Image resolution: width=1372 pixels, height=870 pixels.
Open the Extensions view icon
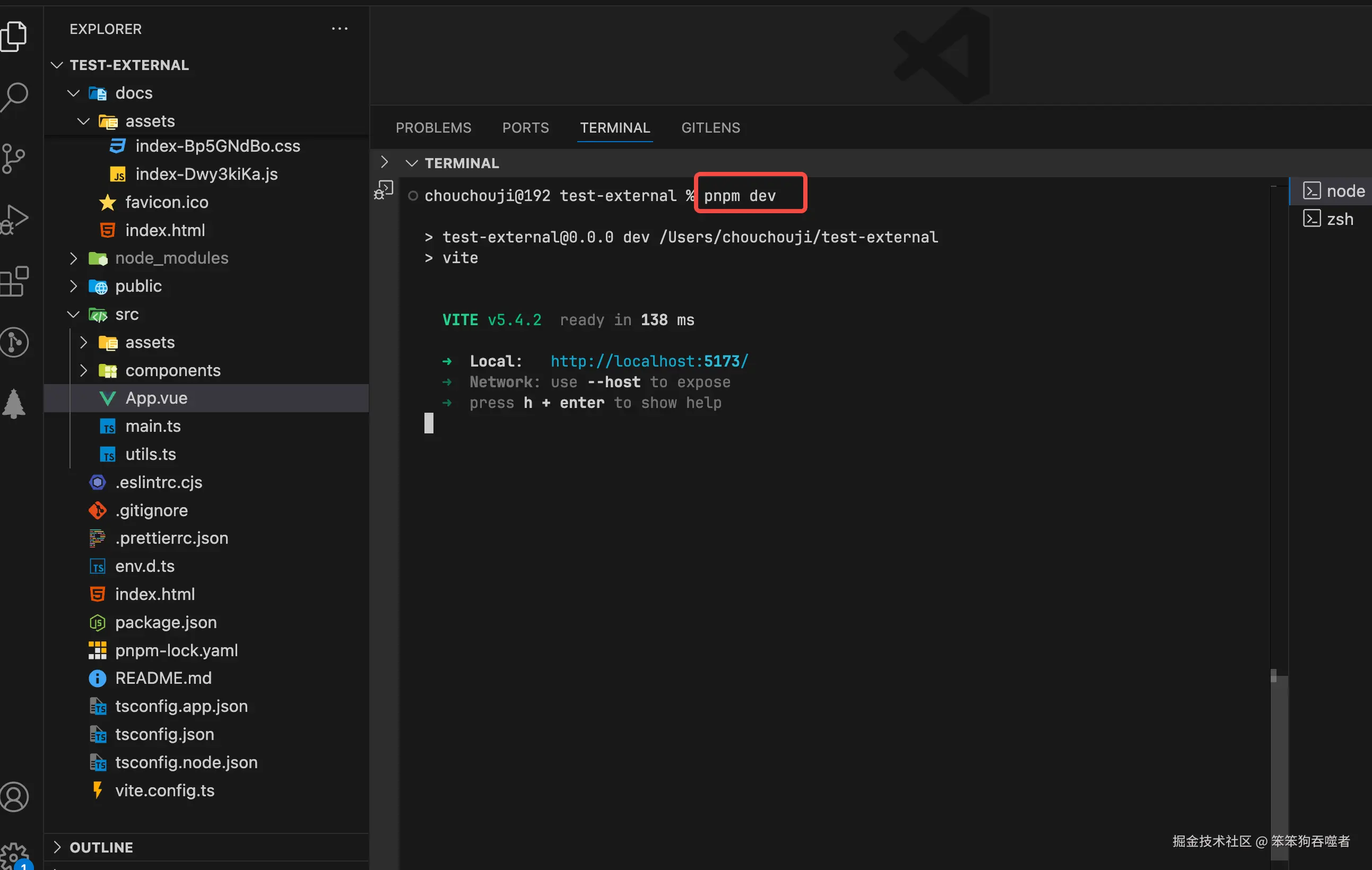click(15, 282)
